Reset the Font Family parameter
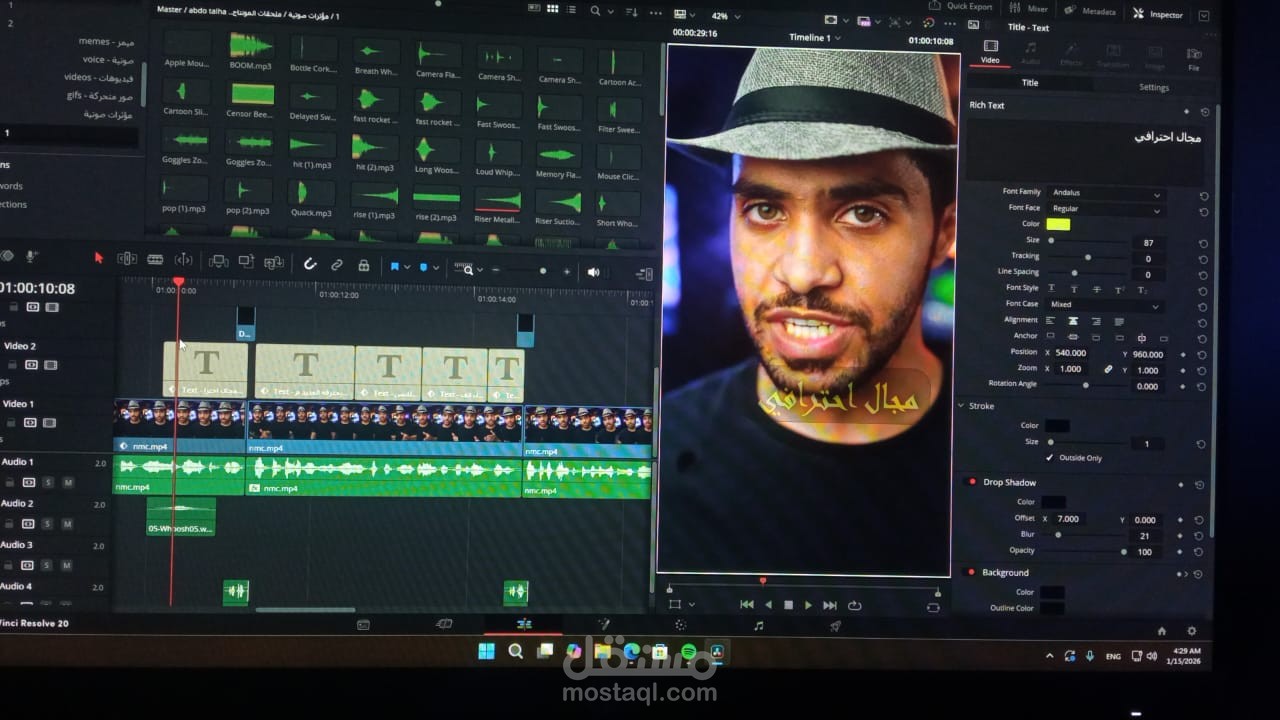Screen dimensions: 1280x720 point(1203,197)
